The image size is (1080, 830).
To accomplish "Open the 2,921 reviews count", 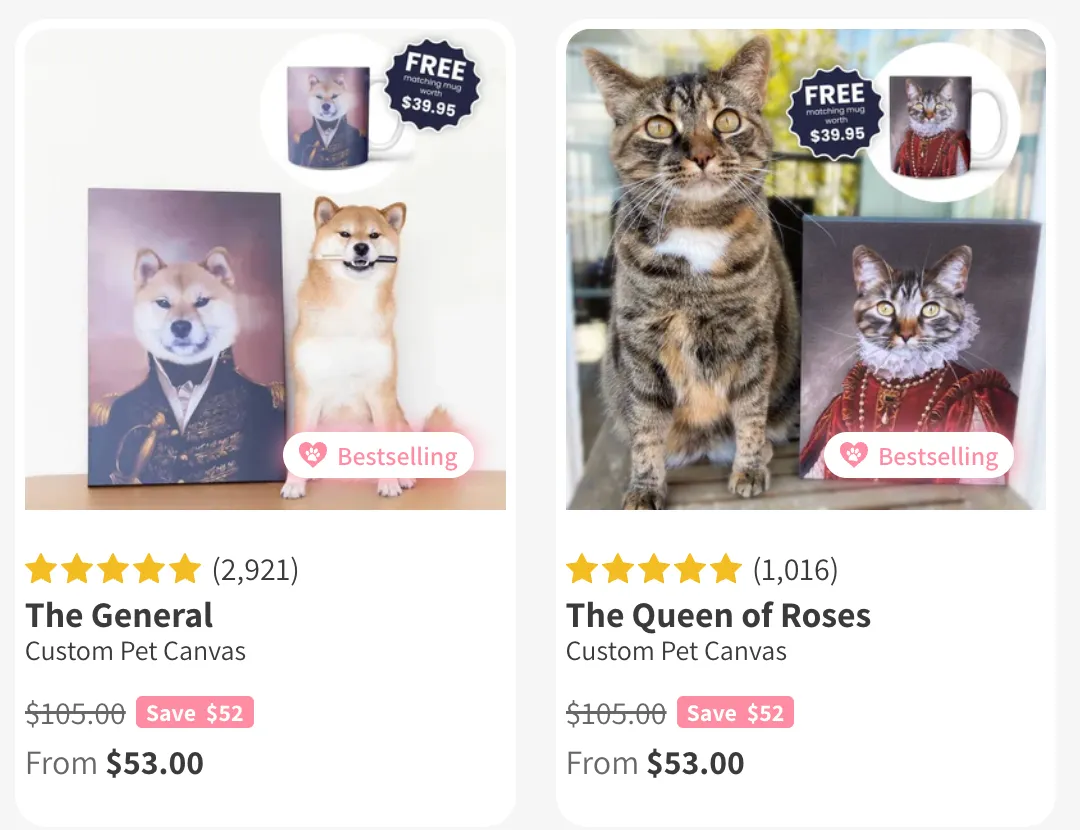I will (x=255, y=570).
